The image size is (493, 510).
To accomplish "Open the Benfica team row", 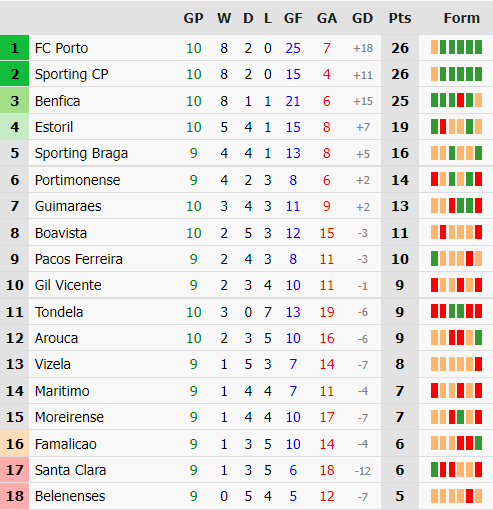I will pyautogui.click(x=246, y=101).
